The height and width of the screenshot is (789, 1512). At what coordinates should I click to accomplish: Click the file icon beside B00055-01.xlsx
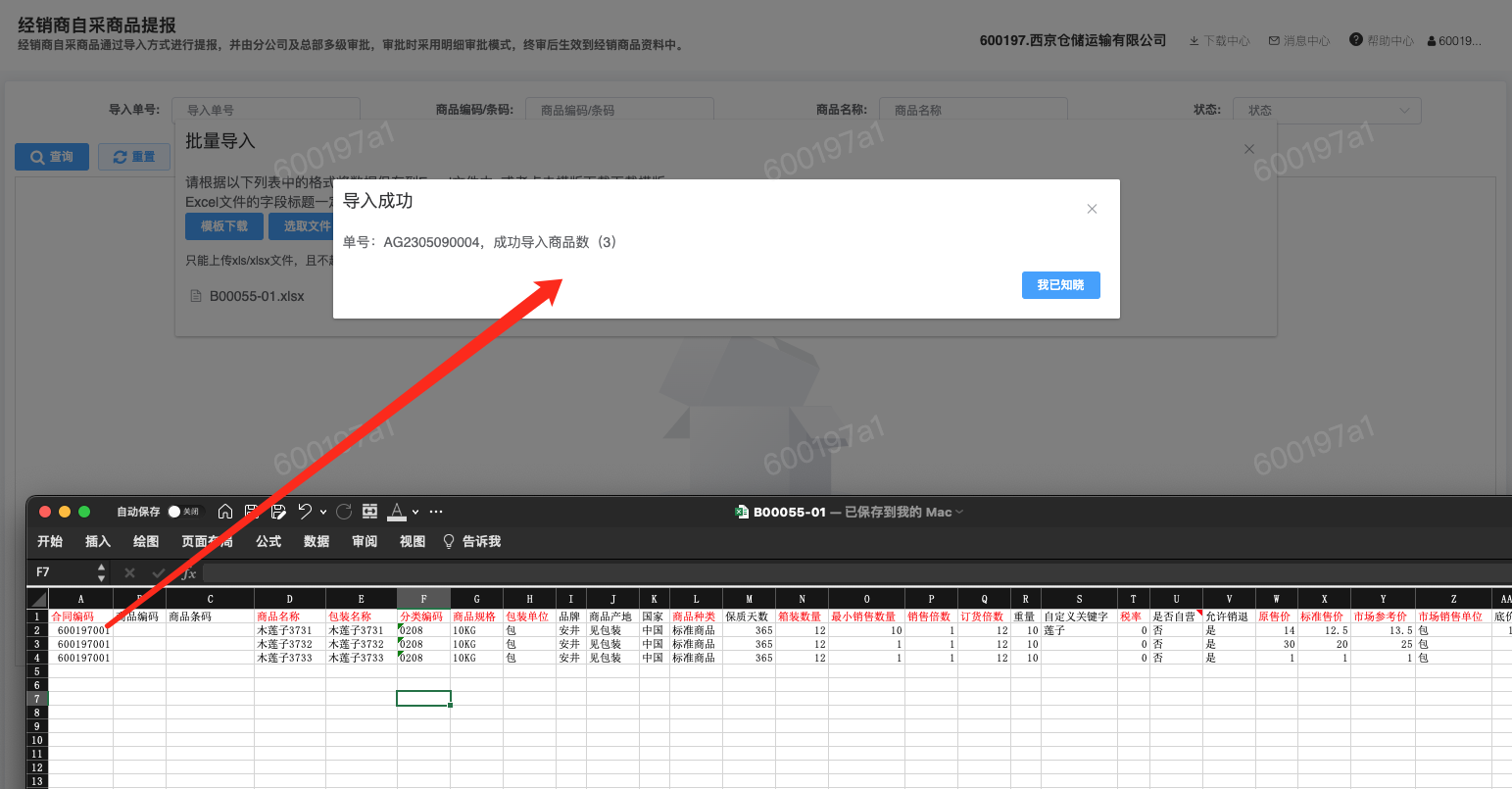point(195,296)
